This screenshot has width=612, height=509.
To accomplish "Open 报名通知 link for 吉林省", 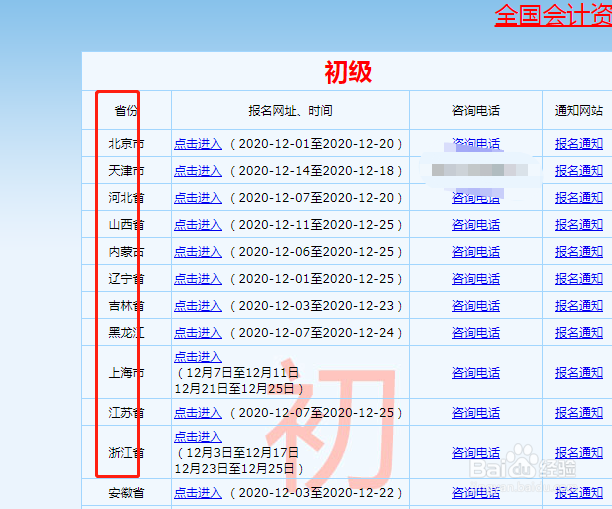I will coord(579,306).
